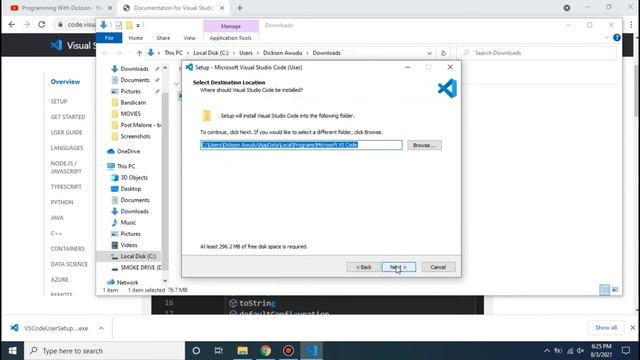Image resolution: width=640 pixels, height=360 pixels.
Task: Open SETUP section in docs sidebar
Action: (59, 101)
